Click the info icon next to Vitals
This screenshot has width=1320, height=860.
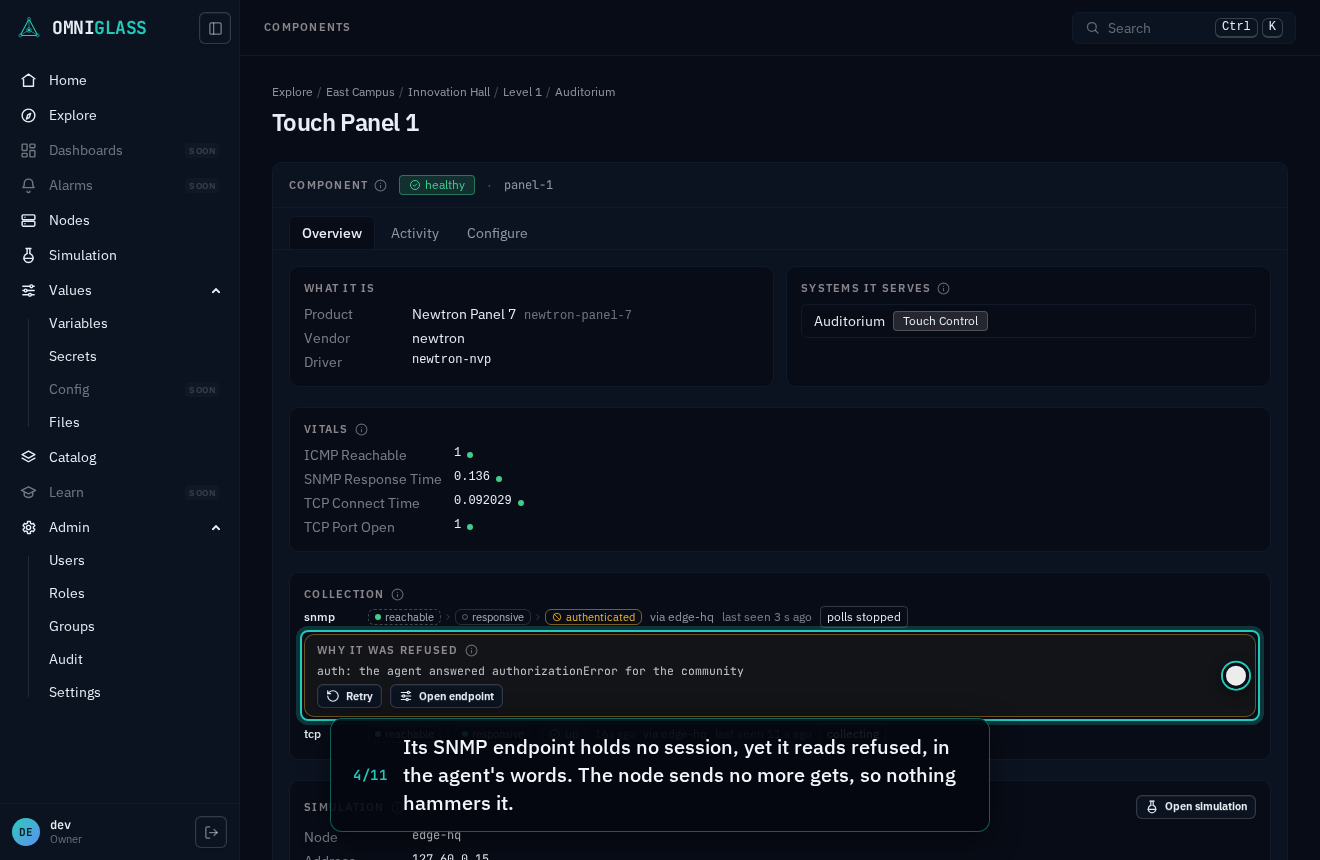[362, 429]
